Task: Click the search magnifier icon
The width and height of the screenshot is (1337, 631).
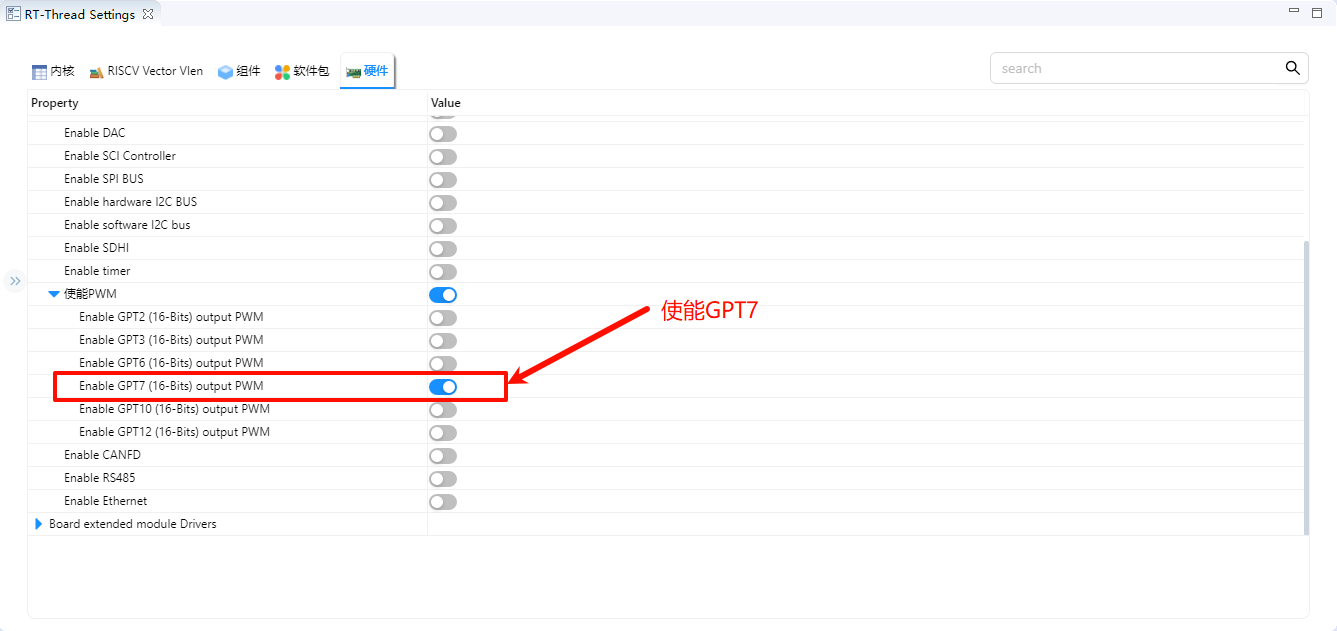Action: point(1292,68)
